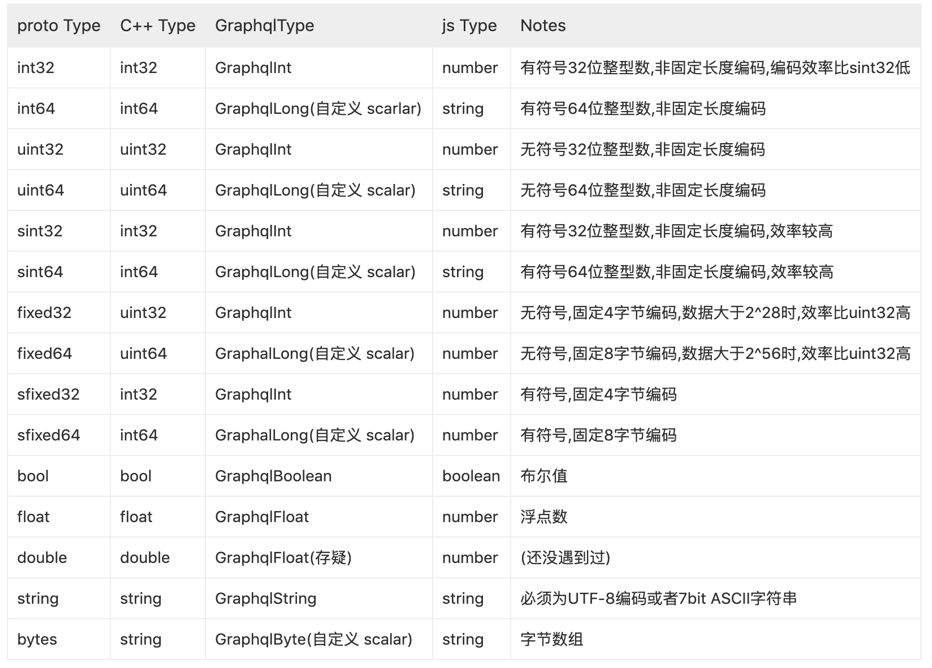Click the GraphqlFloat(存疑) cell
The height and width of the screenshot is (668, 932).
click(319, 557)
